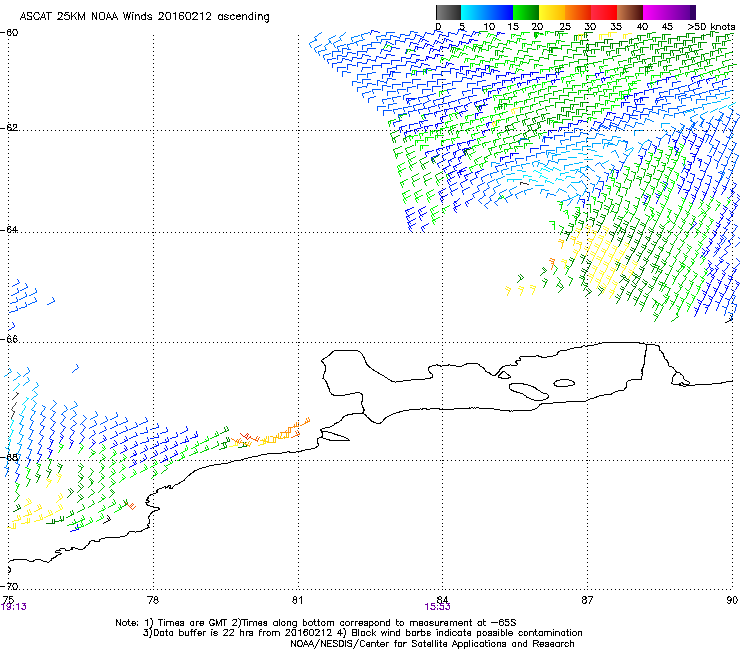Click the ASCAT 25KM NOAA Winds title
This screenshot has height=650, width=740.
[x=144, y=17]
